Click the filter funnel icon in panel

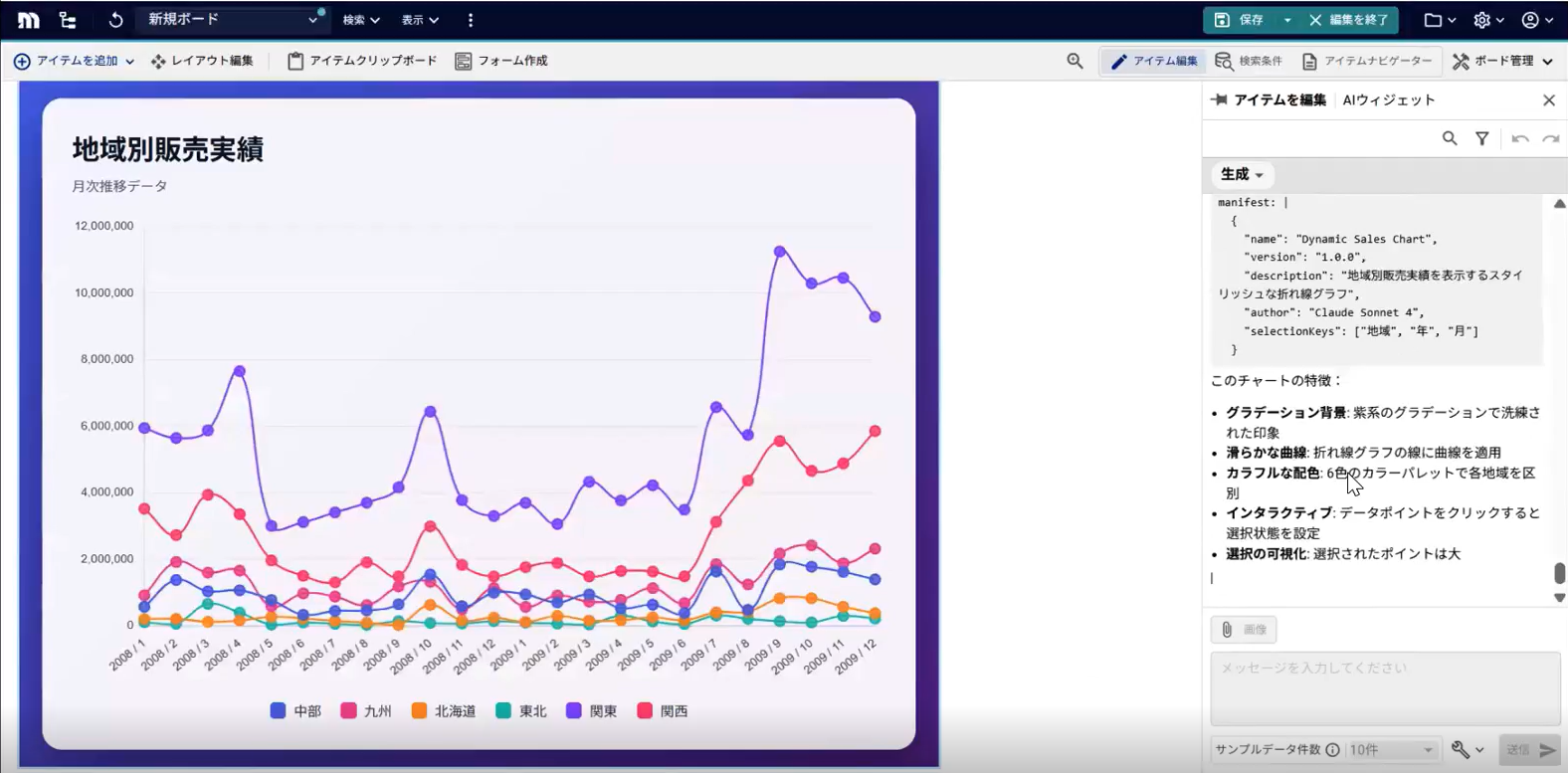tap(1481, 138)
